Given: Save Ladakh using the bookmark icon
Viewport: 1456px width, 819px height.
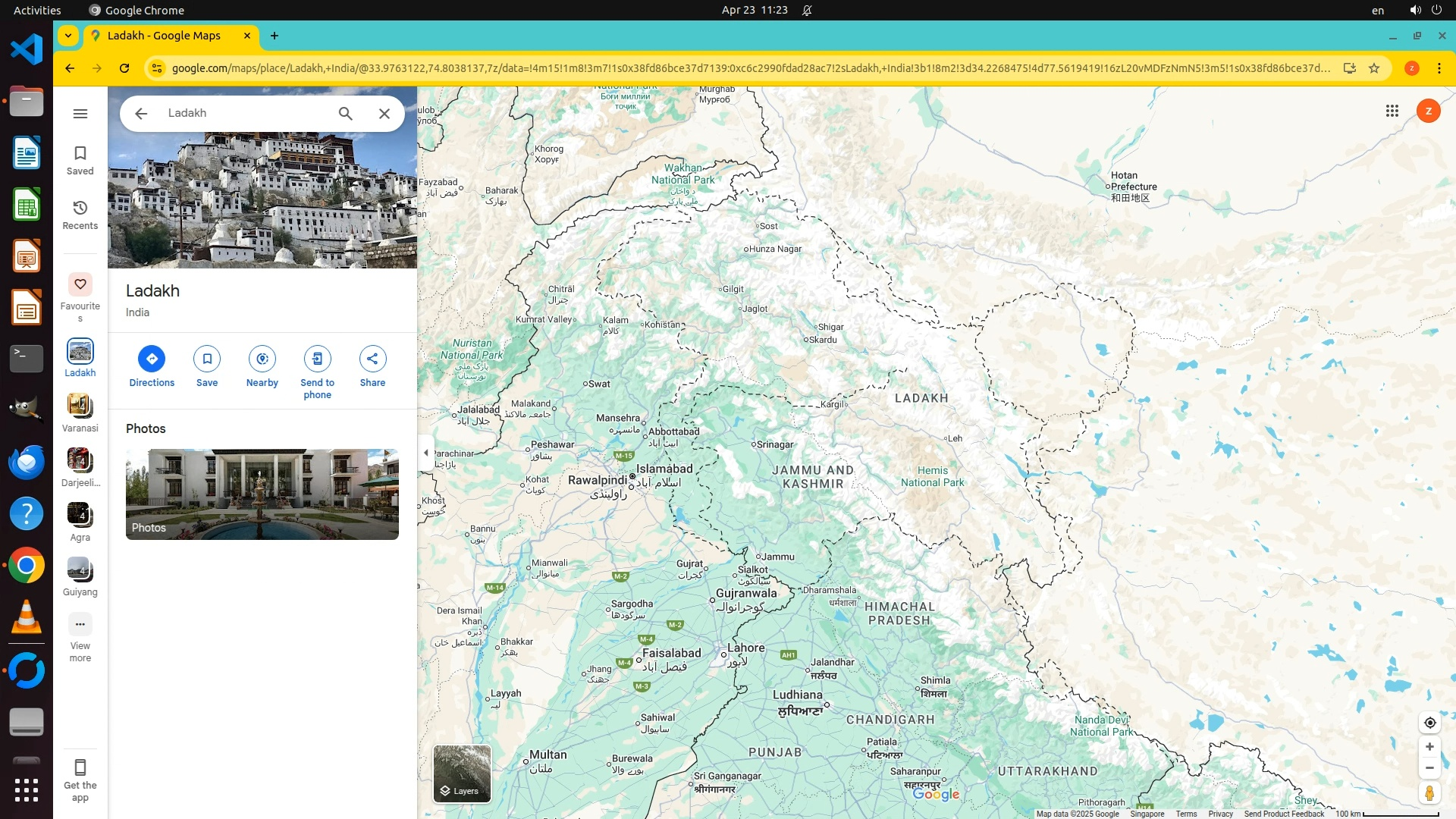Looking at the screenshot, I should (x=207, y=359).
